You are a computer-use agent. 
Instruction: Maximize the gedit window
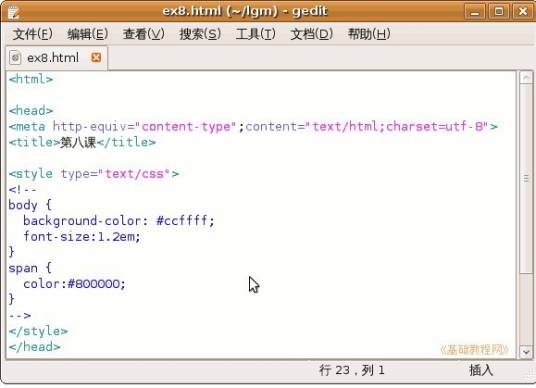pyautogui.click(x=498, y=12)
